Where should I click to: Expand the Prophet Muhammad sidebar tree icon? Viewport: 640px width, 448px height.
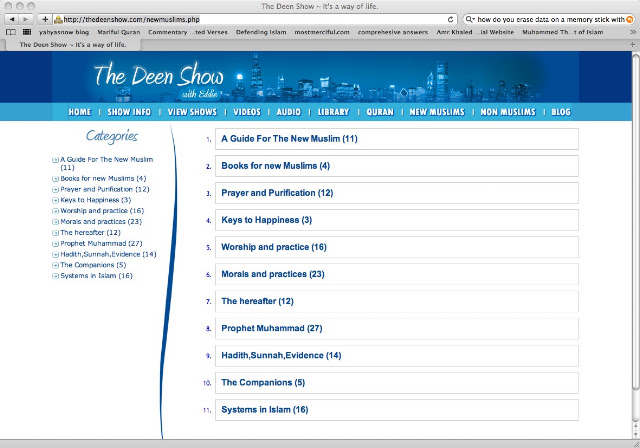click(55, 244)
